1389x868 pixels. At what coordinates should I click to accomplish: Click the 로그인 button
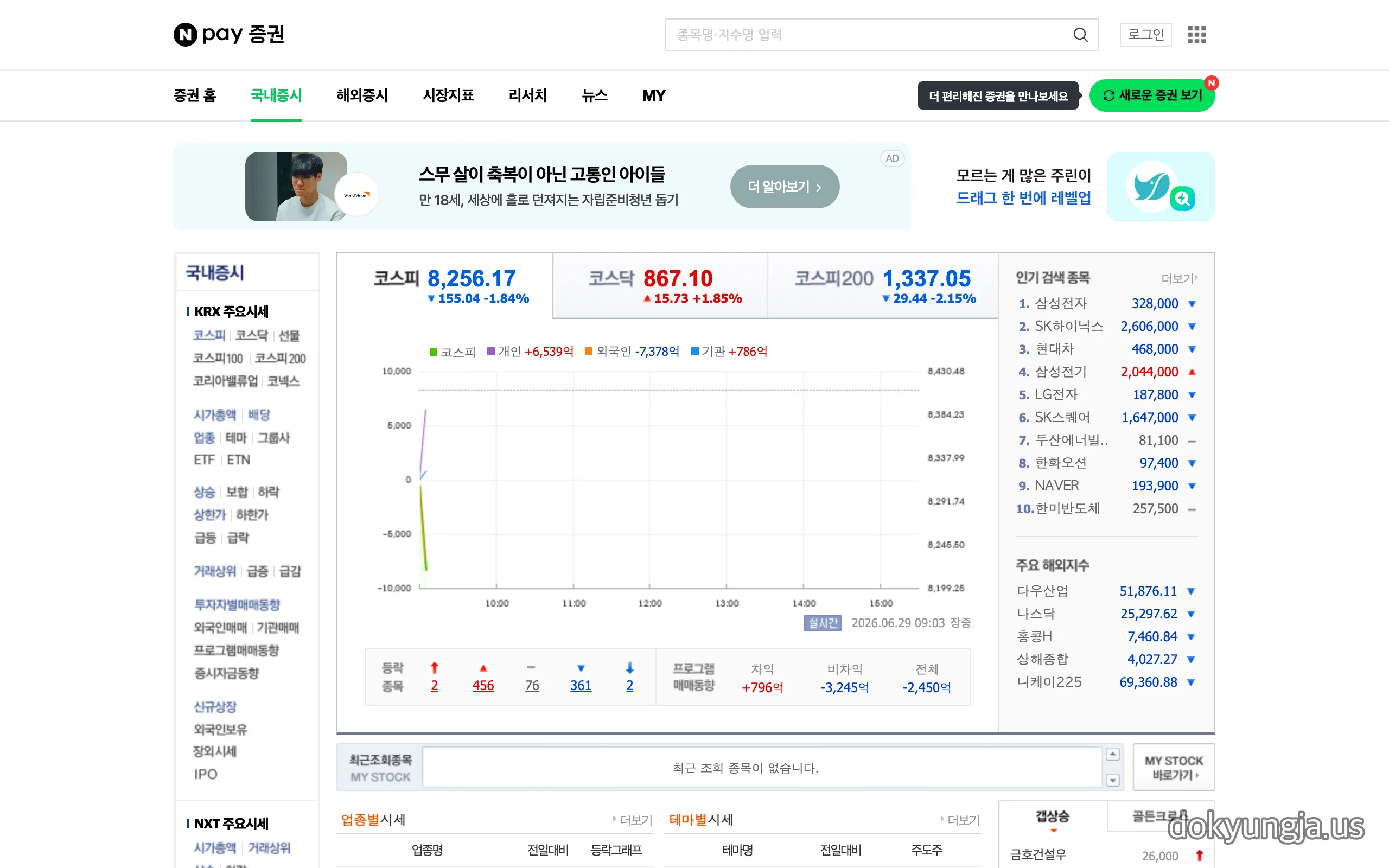[x=1145, y=34]
